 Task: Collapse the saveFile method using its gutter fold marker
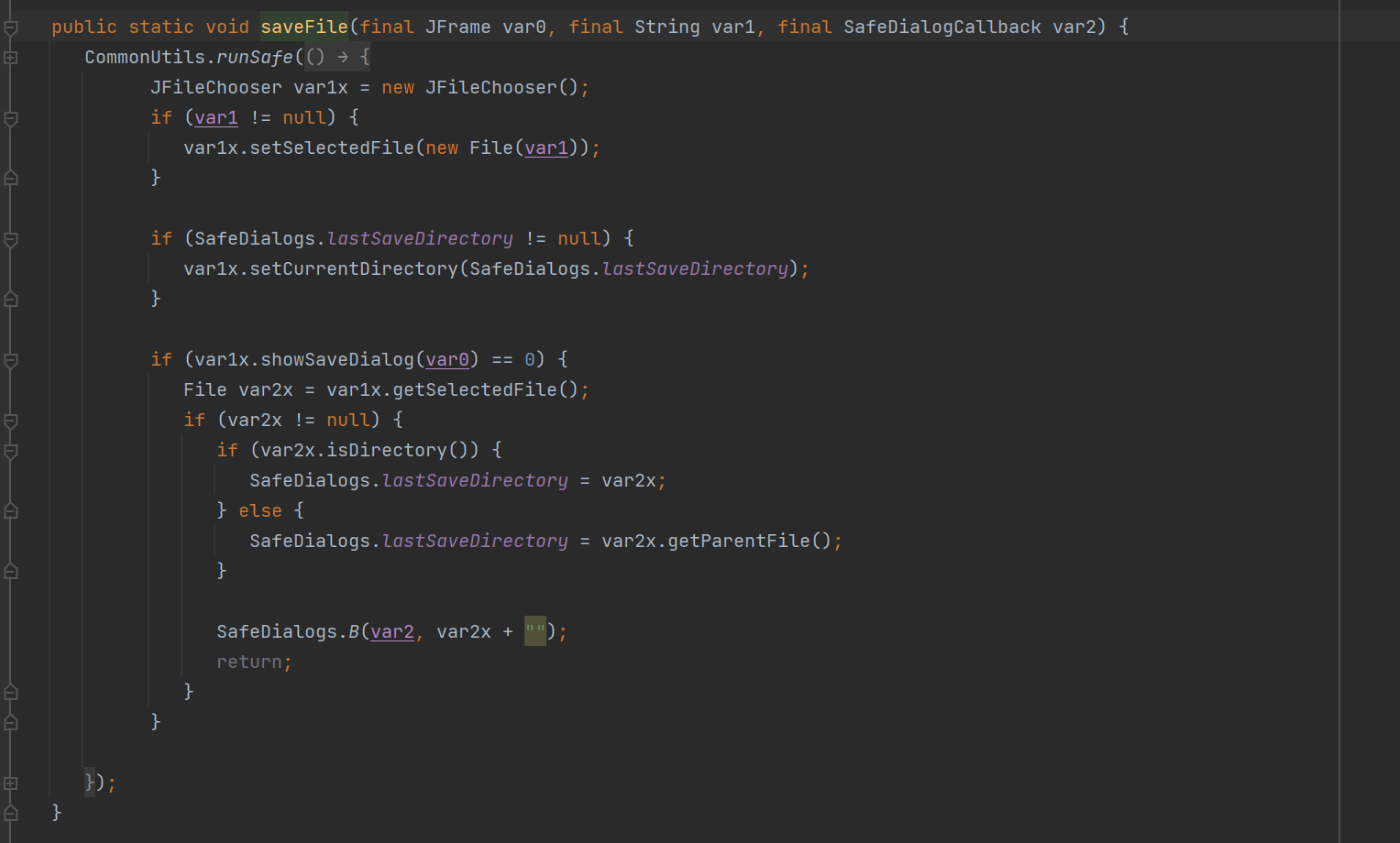11,27
